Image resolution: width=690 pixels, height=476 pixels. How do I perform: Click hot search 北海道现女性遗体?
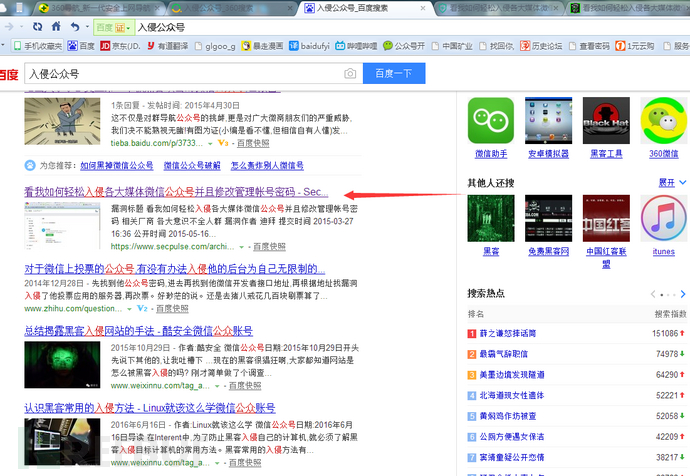pos(512,395)
